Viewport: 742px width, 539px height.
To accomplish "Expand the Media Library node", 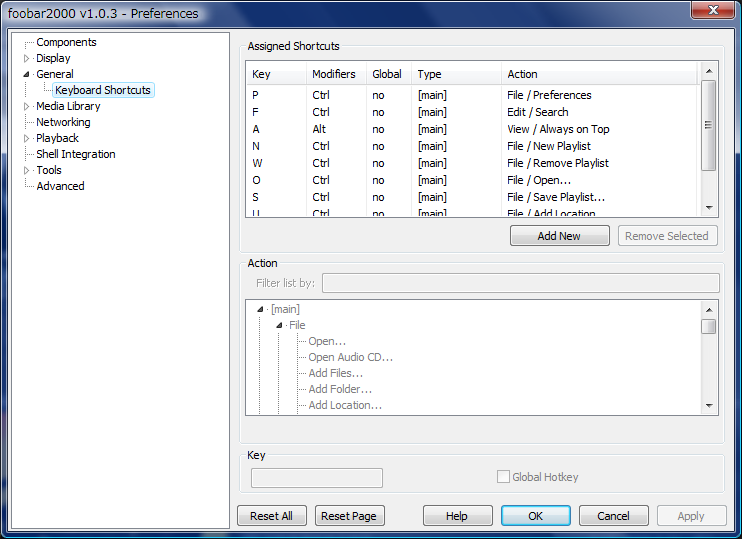I will [26, 106].
